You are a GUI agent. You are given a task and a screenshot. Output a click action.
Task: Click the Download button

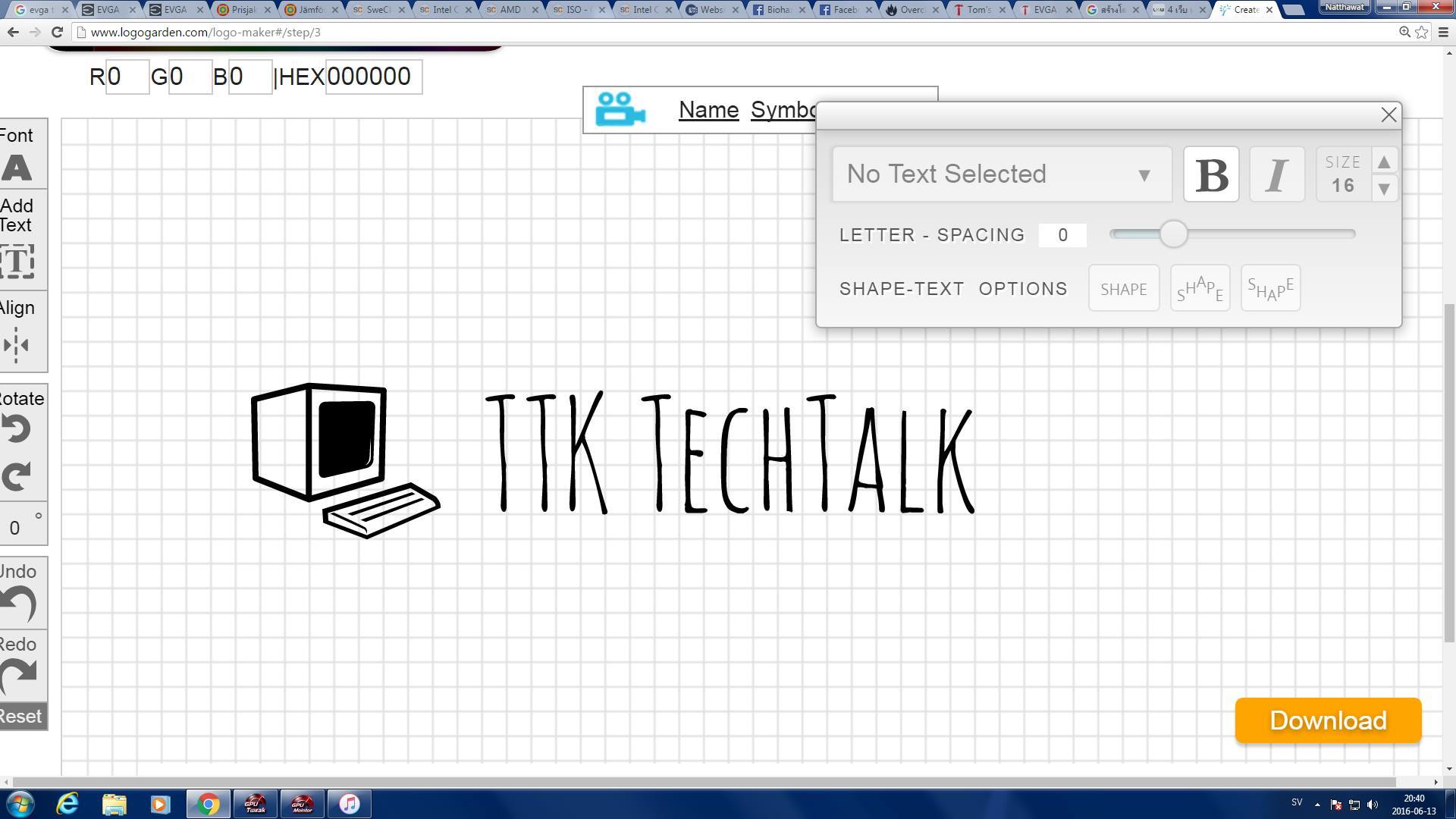(1328, 720)
